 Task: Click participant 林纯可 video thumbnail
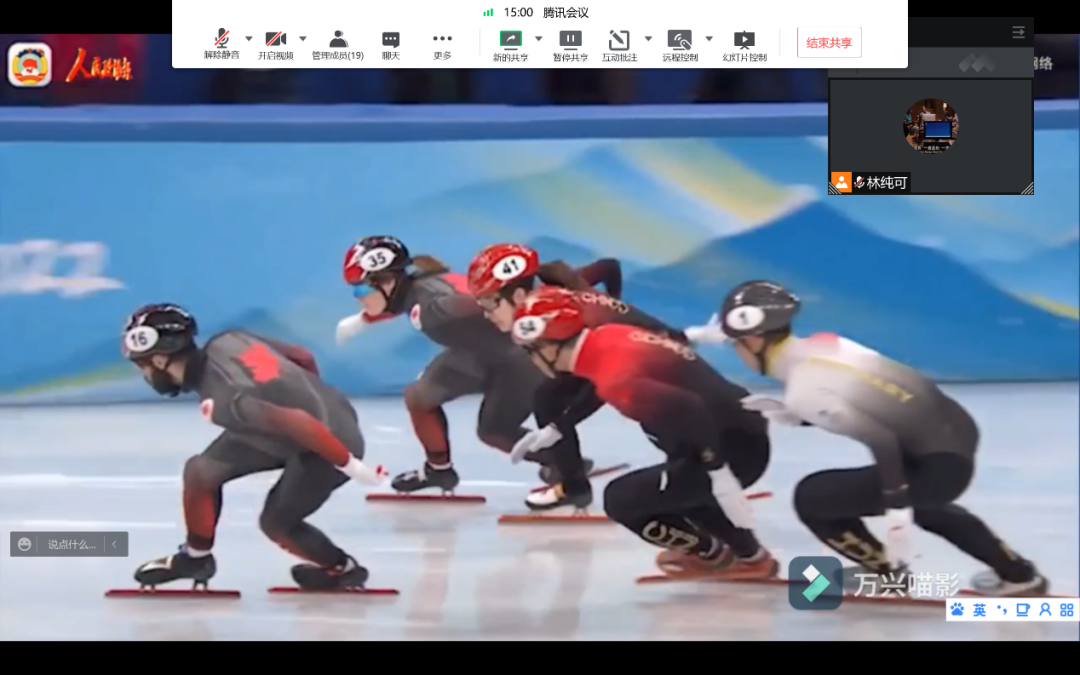pyautogui.click(x=930, y=134)
